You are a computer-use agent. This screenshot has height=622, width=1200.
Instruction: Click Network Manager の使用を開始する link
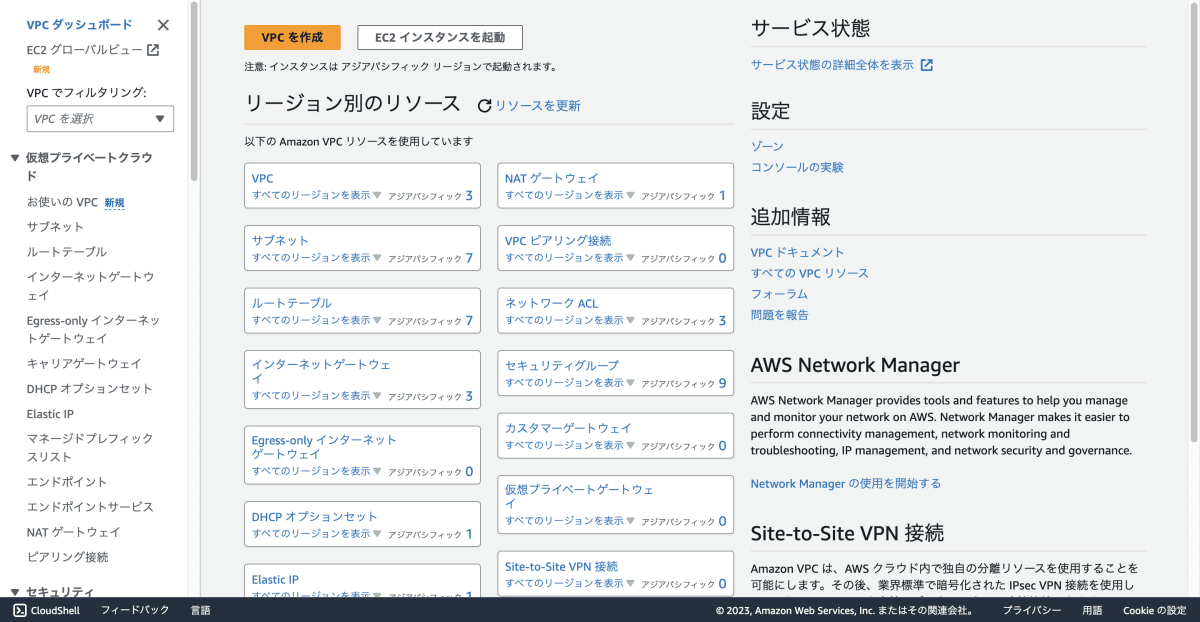[x=846, y=484]
